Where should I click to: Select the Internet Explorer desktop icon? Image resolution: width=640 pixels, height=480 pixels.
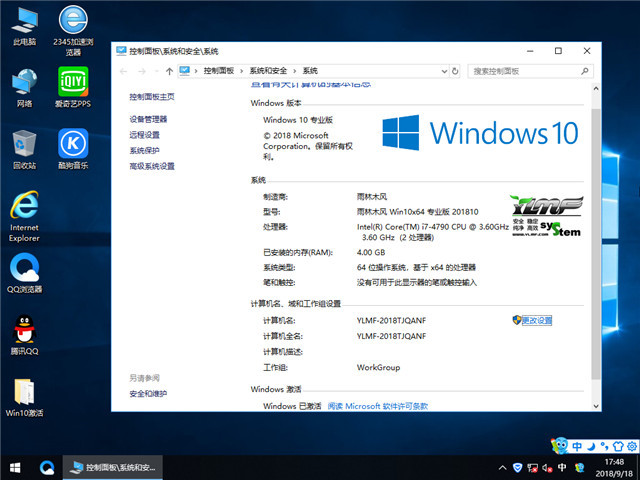(24, 216)
